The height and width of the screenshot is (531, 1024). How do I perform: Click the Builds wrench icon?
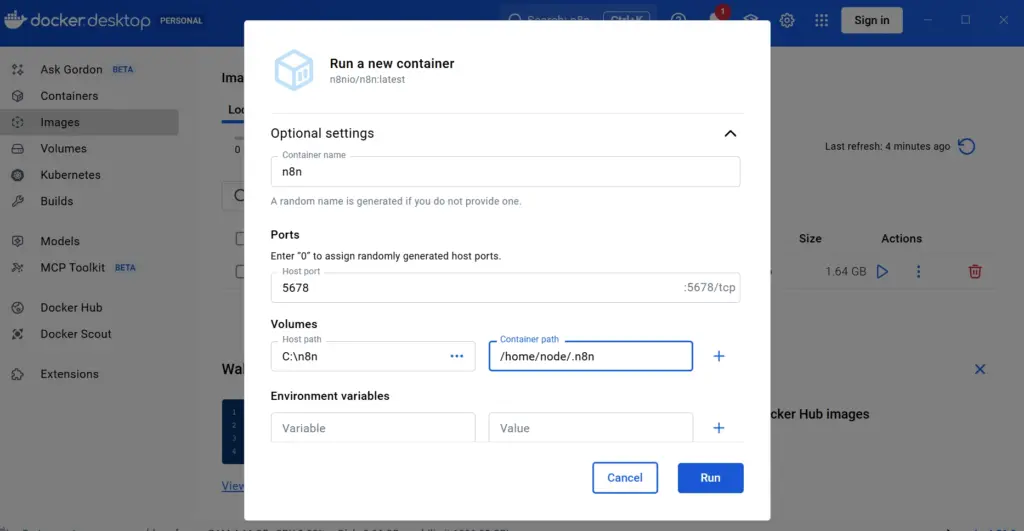point(18,201)
